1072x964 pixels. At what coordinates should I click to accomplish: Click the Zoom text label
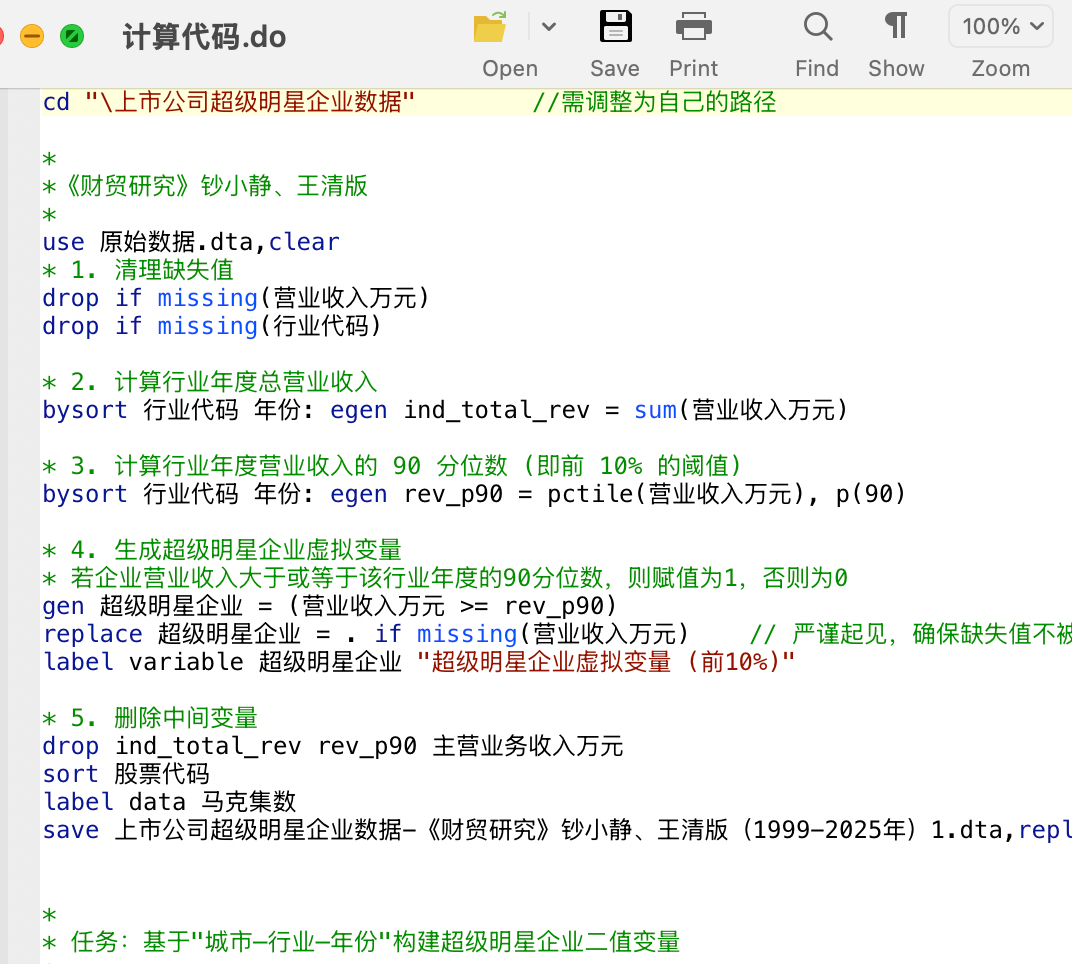coord(1001,68)
